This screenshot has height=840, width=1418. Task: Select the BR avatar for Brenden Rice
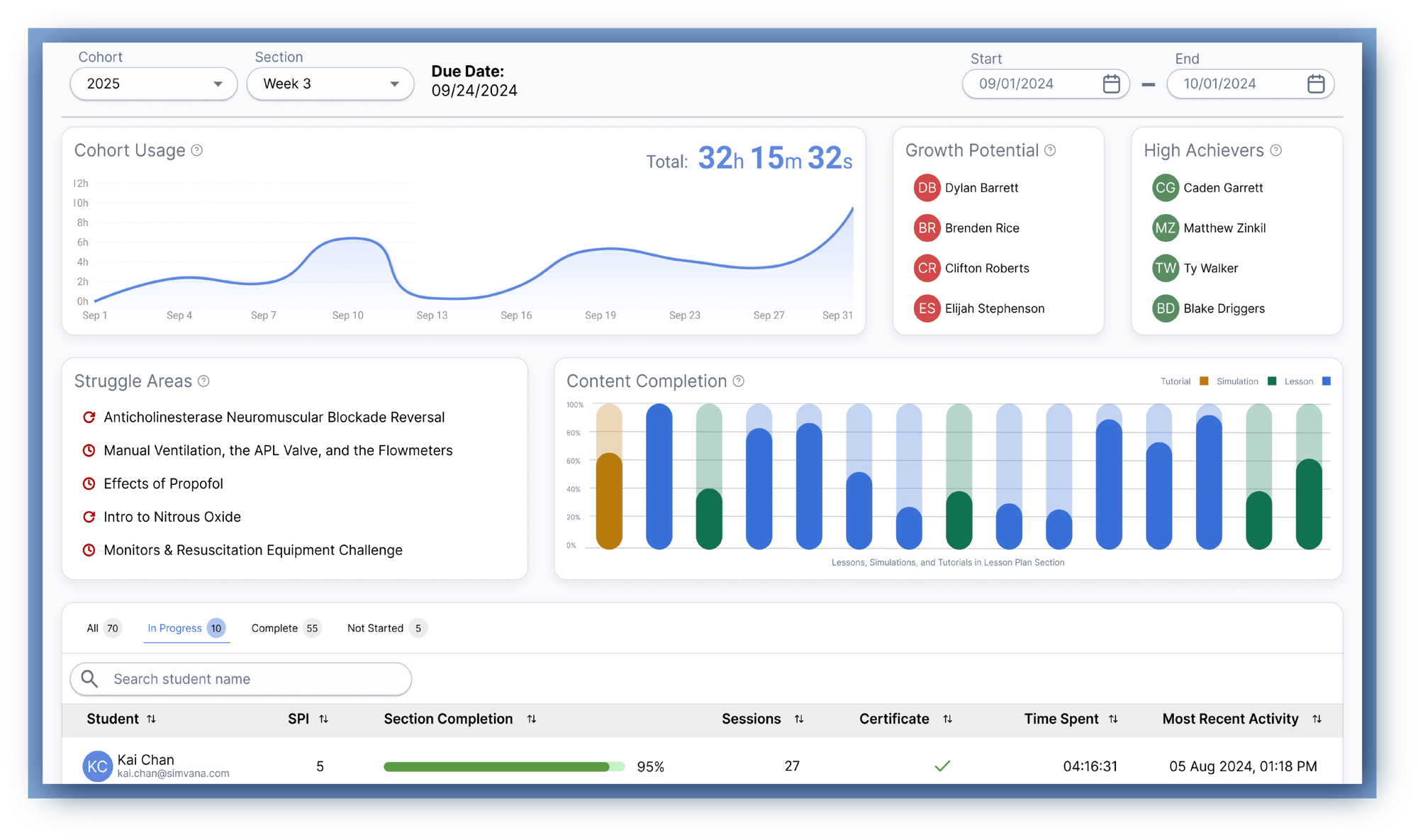pos(927,228)
